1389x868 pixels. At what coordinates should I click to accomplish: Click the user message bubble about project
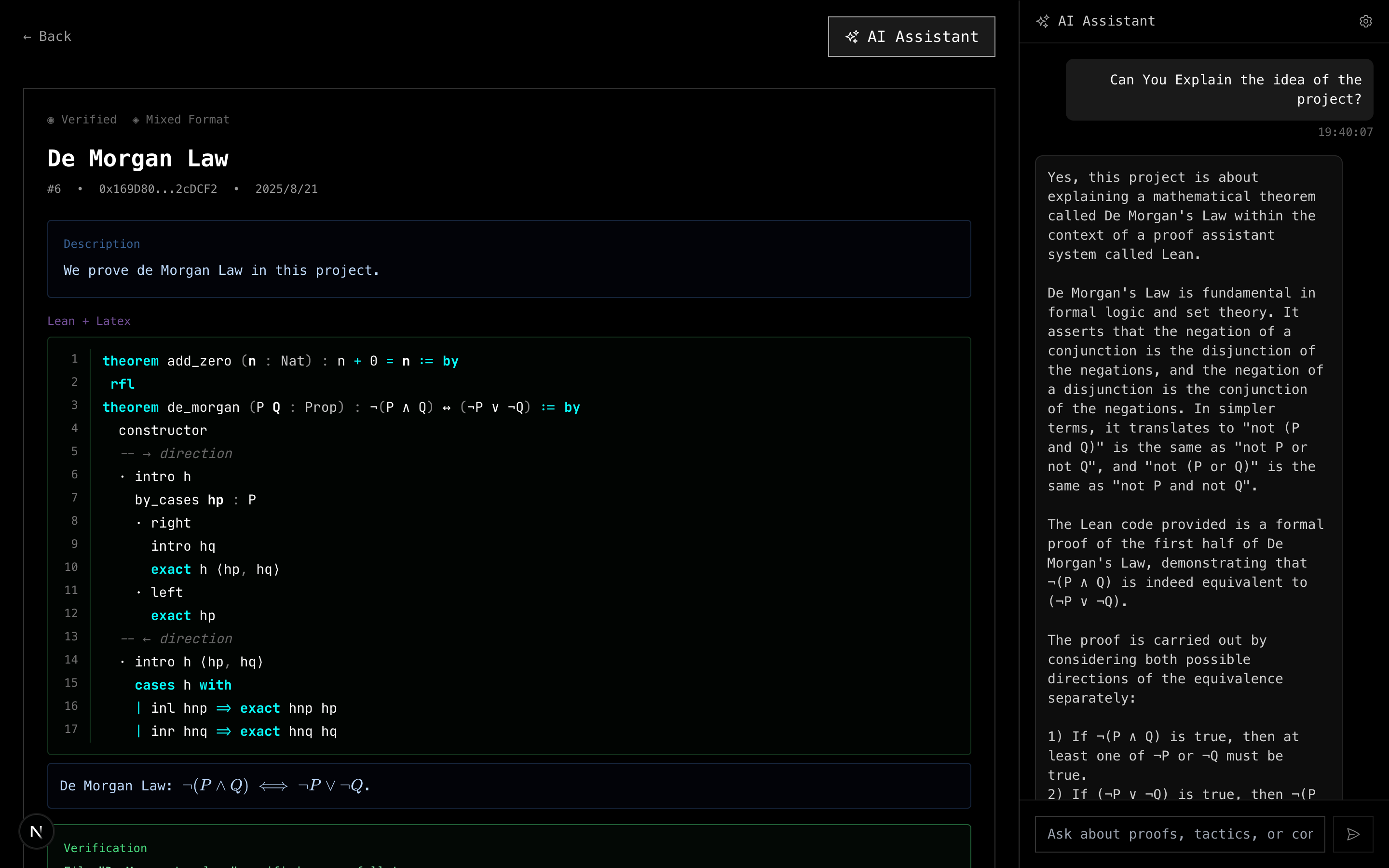(x=1219, y=90)
